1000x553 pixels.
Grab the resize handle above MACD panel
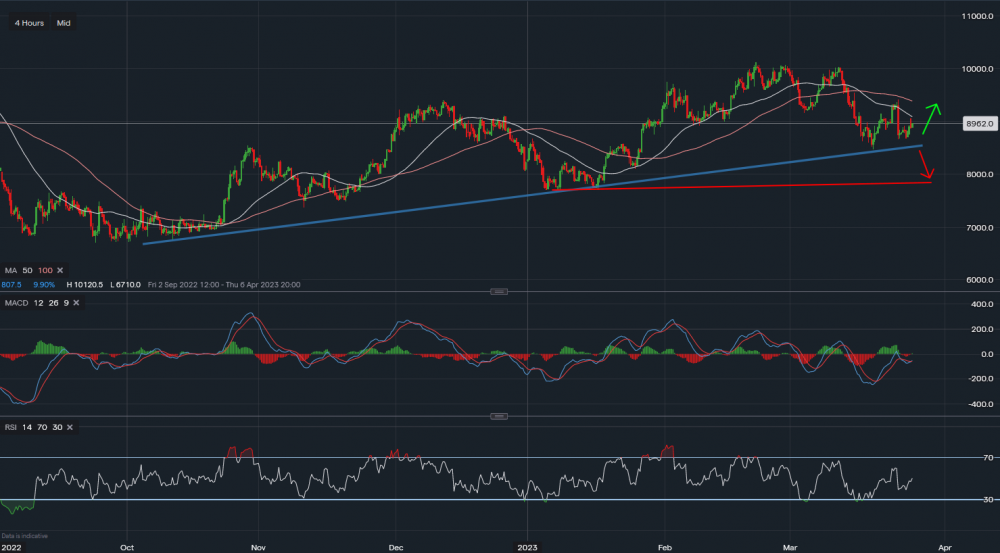pos(500,292)
